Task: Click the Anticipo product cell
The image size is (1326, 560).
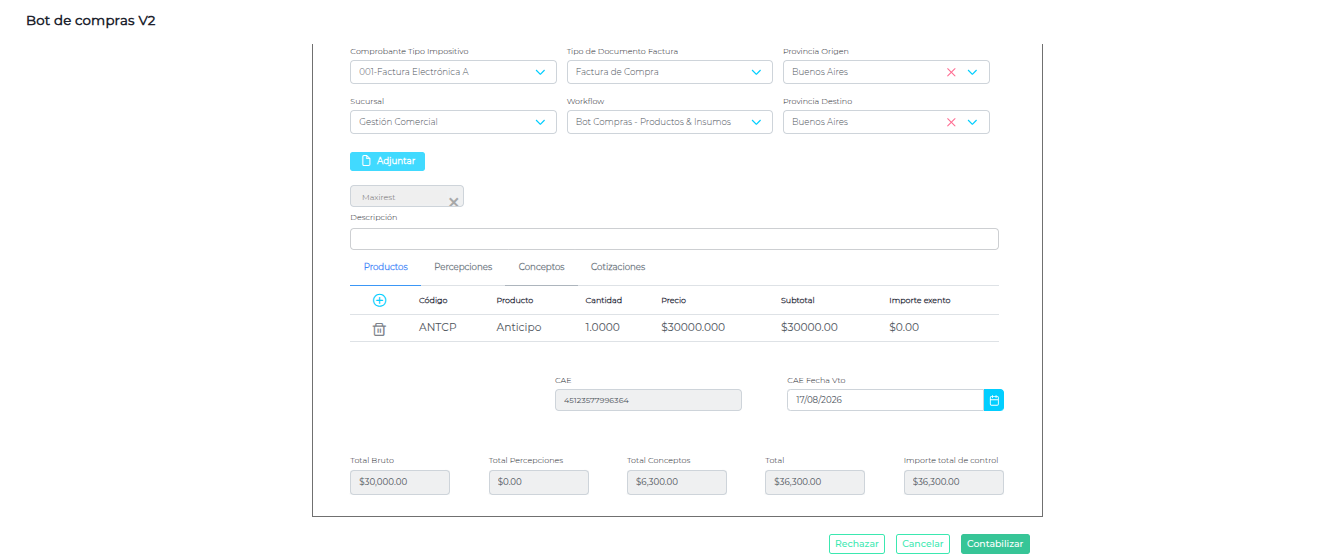Action: click(x=519, y=328)
